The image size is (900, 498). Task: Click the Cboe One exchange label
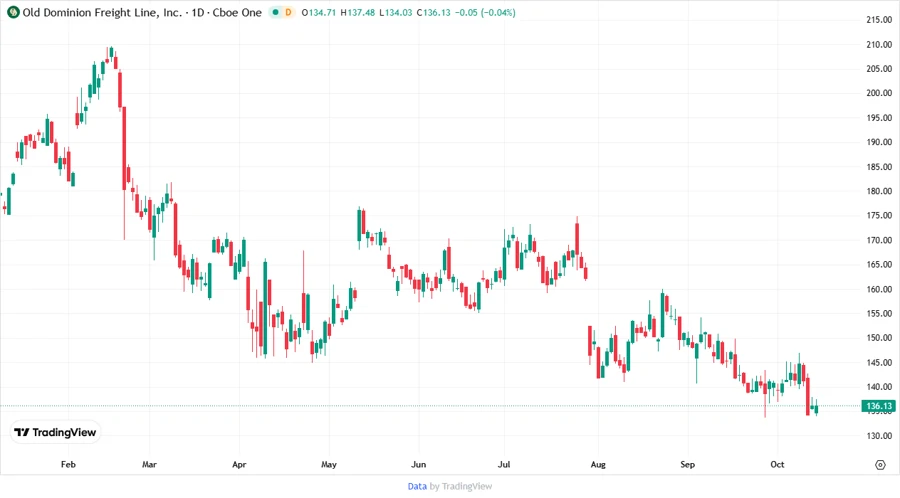coord(237,12)
